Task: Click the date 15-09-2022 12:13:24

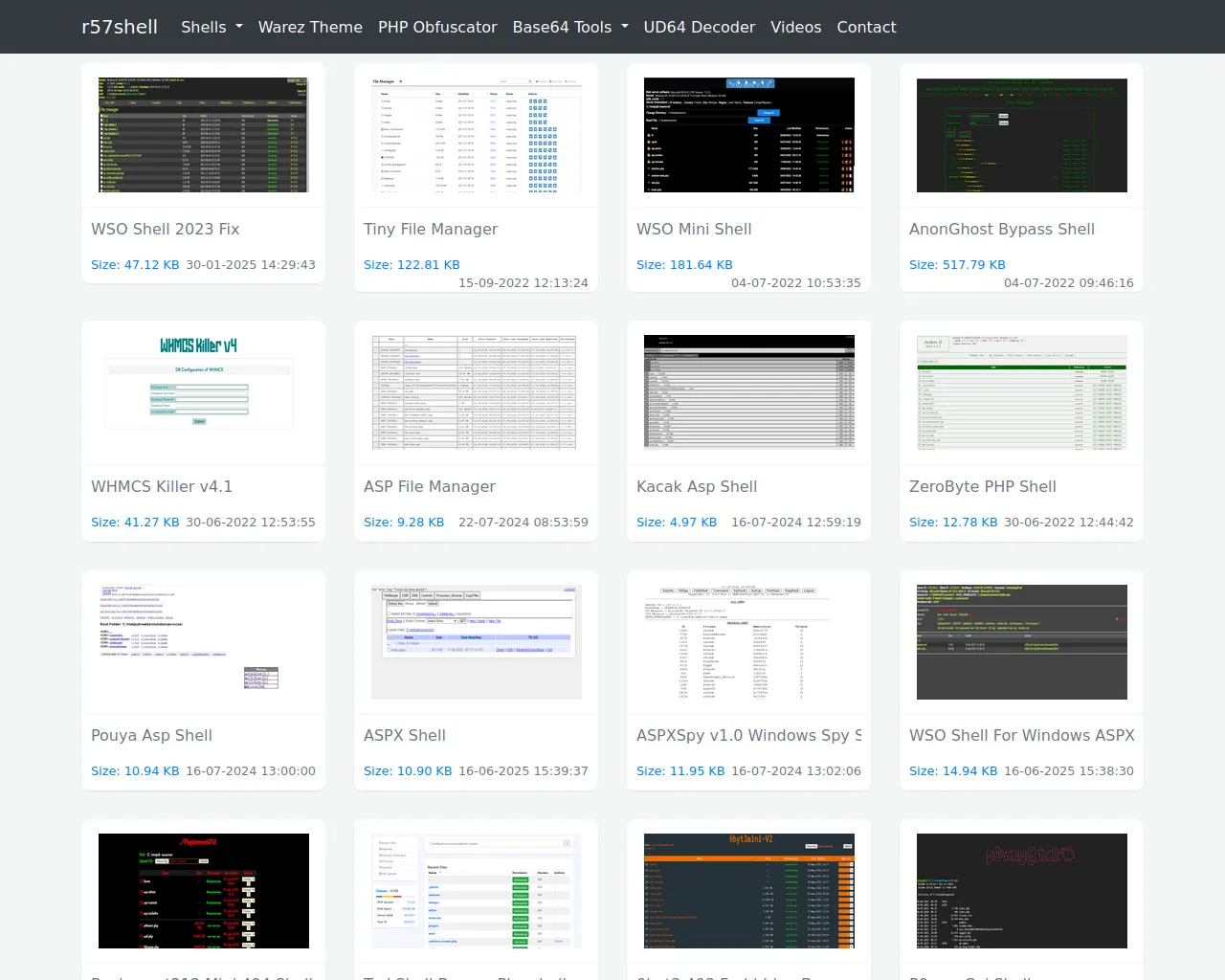Action: click(523, 283)
